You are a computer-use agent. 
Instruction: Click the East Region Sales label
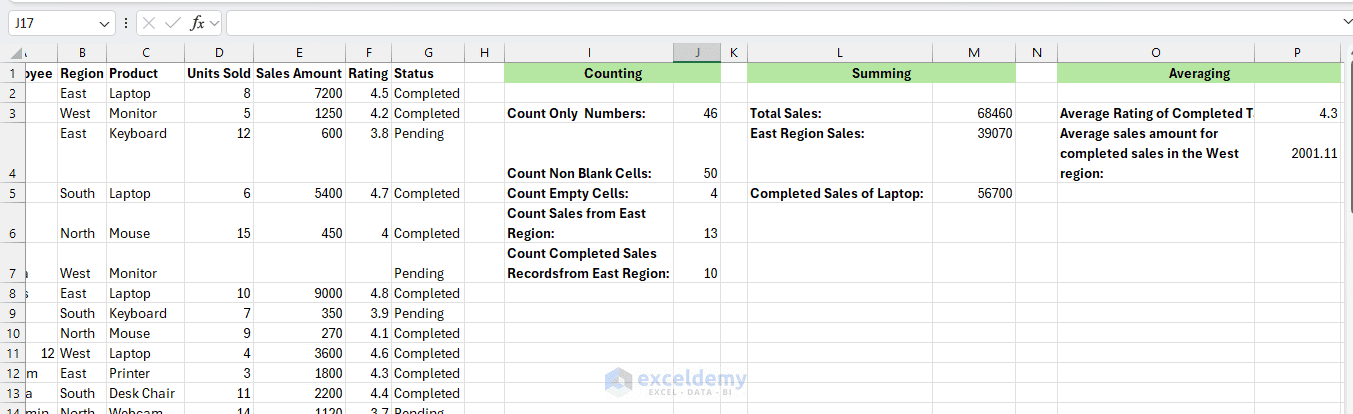pos(807,133)
